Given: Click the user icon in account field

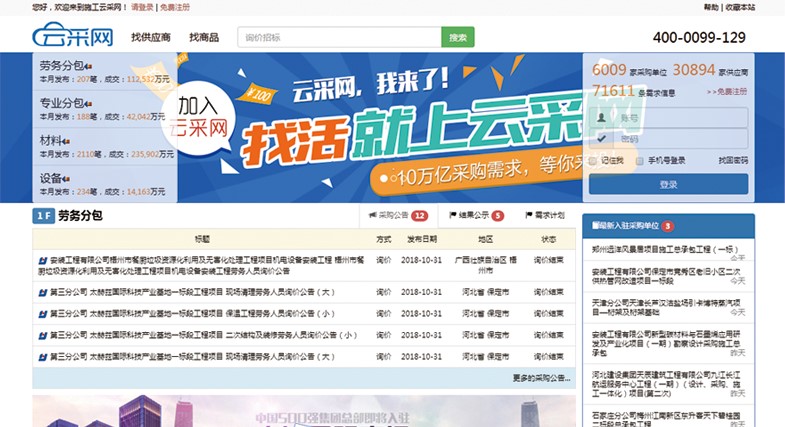Looking at the screenshot, I should (x=602, y=118).
